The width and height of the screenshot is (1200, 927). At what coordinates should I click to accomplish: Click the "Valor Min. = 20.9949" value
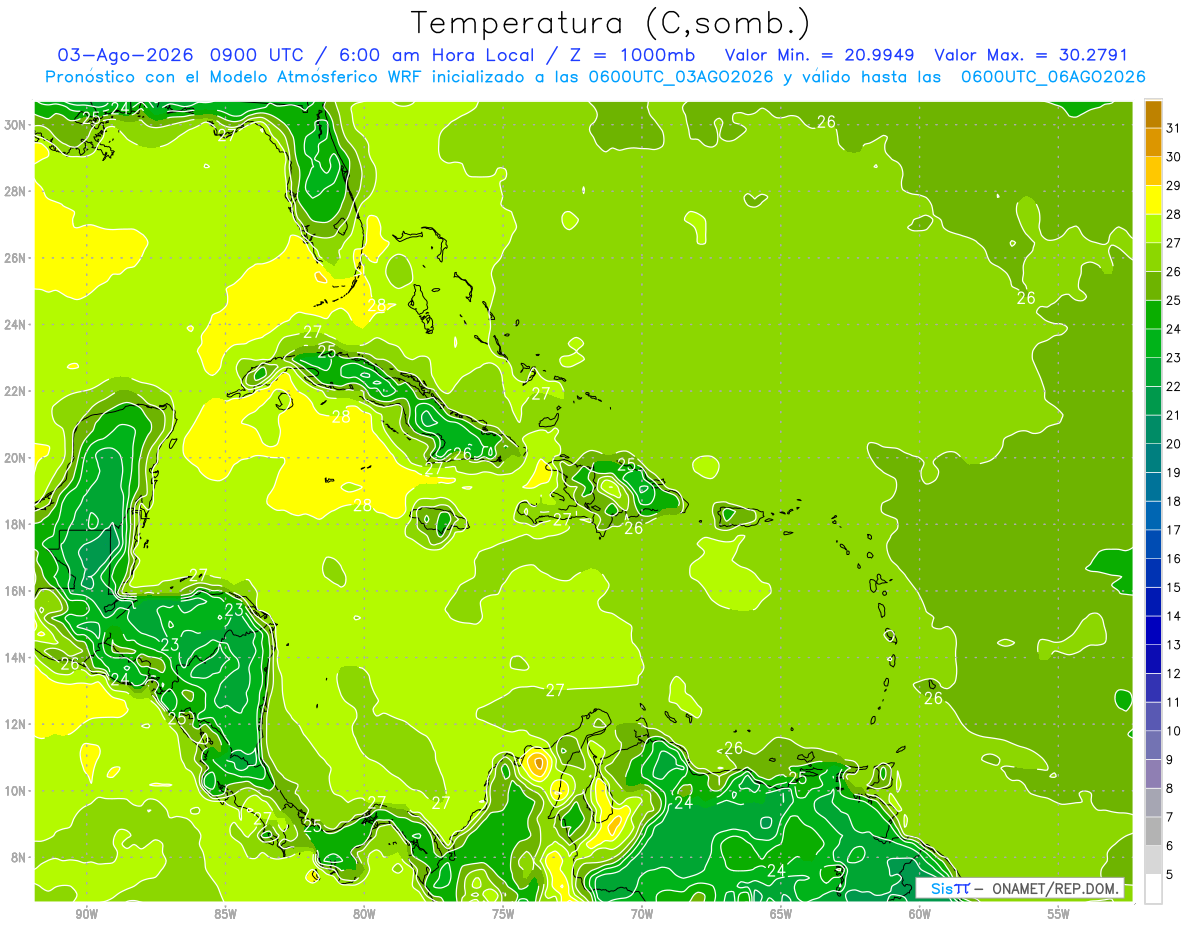[x=820, y=55]
